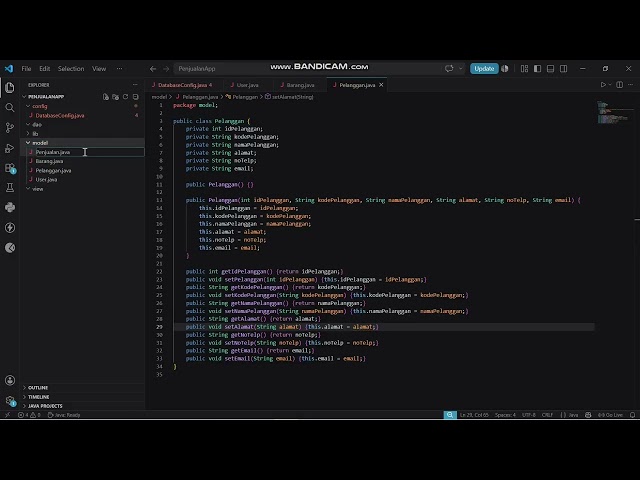Click the Customize Layout icon
The height and width of the screenshot is (480, 640).
(x=524, y=69)
